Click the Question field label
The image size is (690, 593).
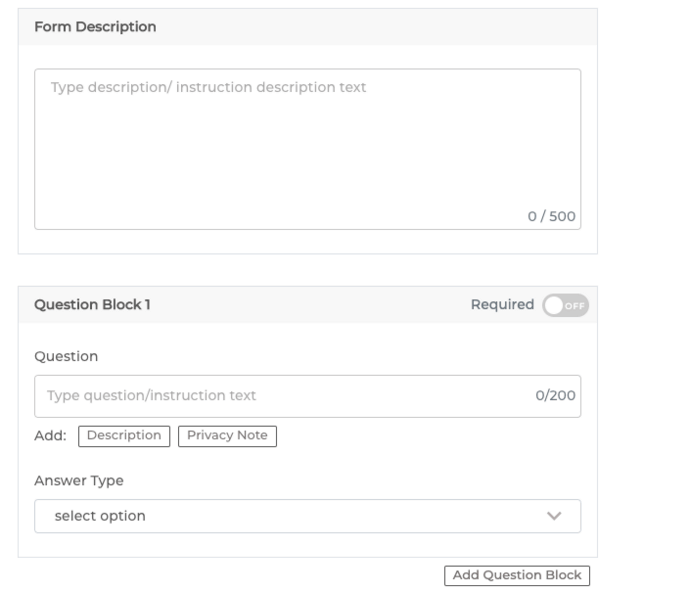coord(66,356)
